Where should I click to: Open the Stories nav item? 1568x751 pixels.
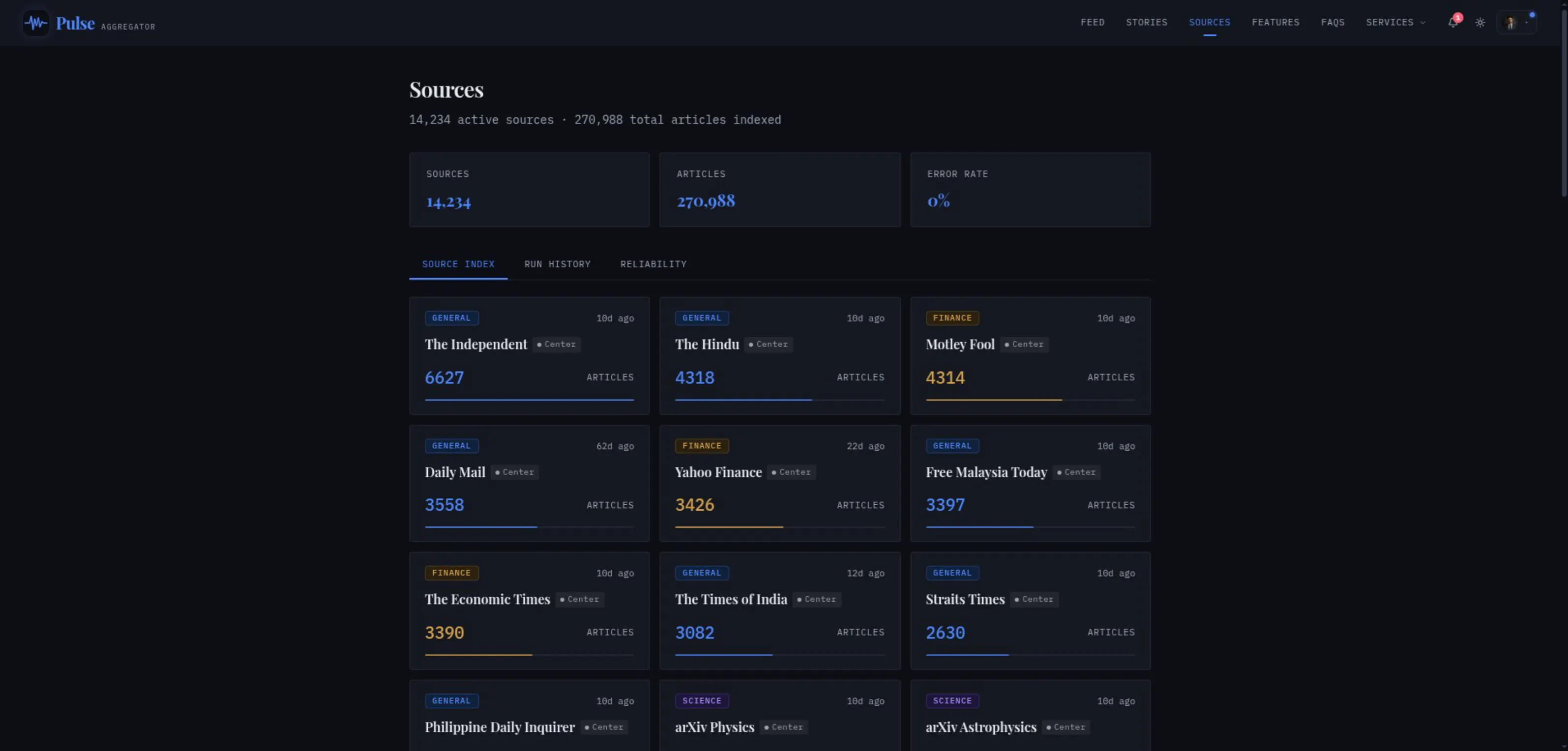[1146, 23]
